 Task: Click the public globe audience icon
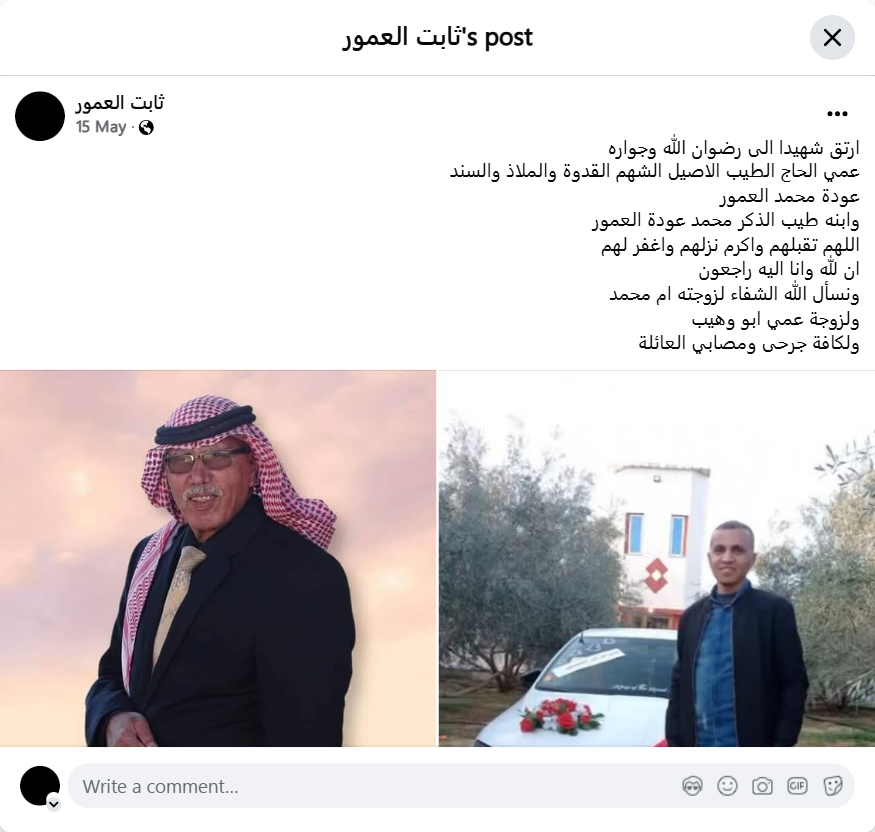pos(146,128)
